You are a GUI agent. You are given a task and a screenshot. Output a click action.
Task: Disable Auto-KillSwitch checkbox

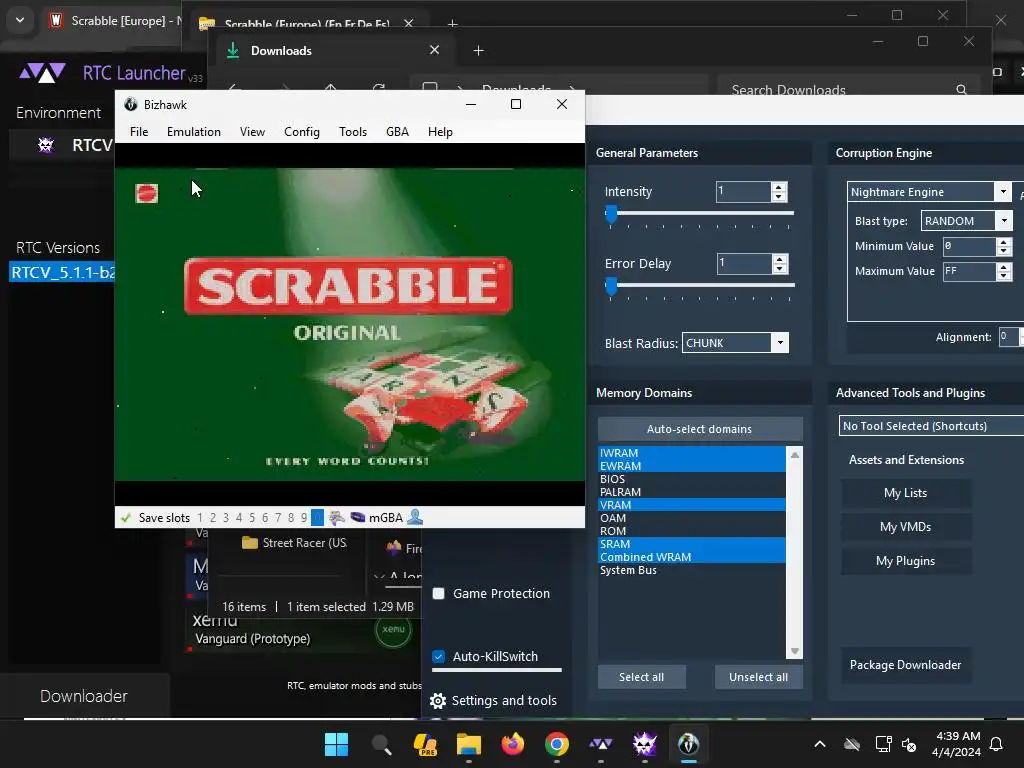point(439,656)
